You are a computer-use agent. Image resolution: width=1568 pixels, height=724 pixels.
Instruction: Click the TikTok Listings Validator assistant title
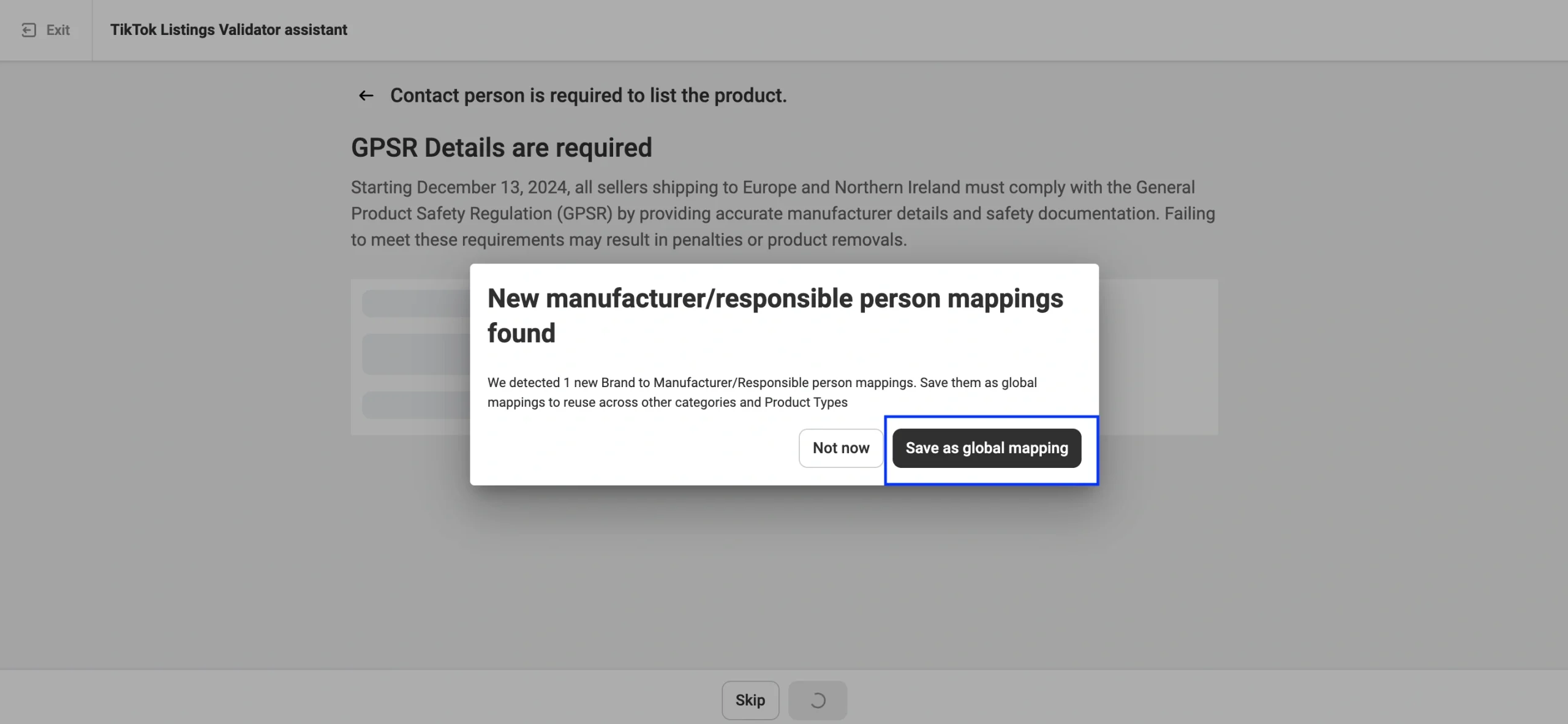pos(228,30)
